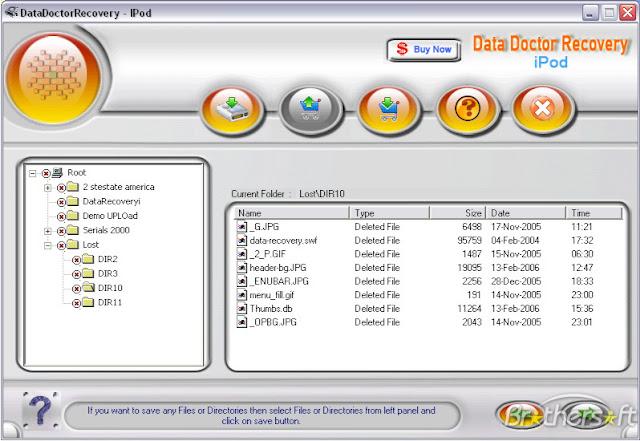Select the file name _OPBG.JPG

pos(273,322)
